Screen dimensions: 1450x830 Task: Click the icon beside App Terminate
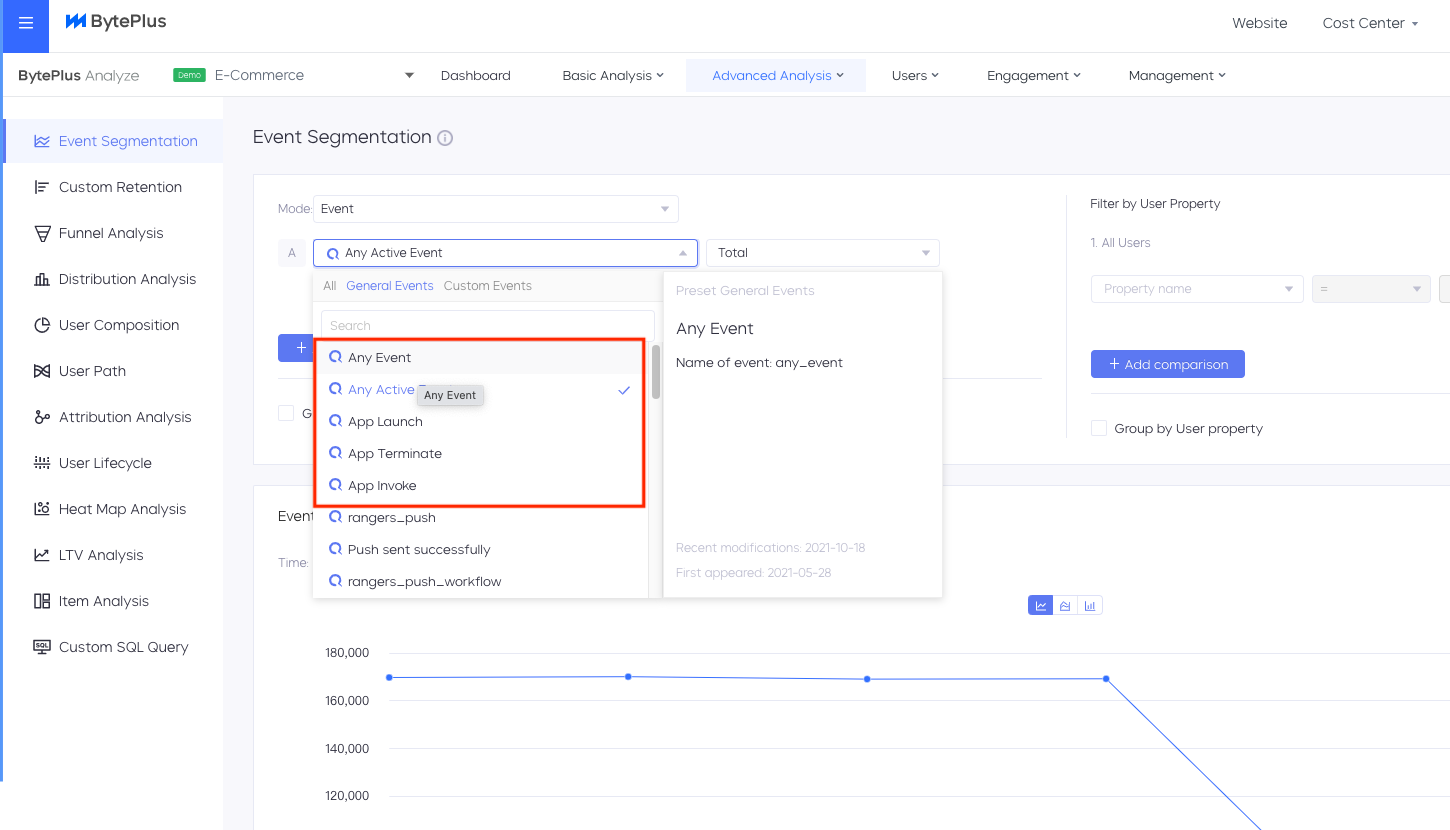click(x=336, y=453)
